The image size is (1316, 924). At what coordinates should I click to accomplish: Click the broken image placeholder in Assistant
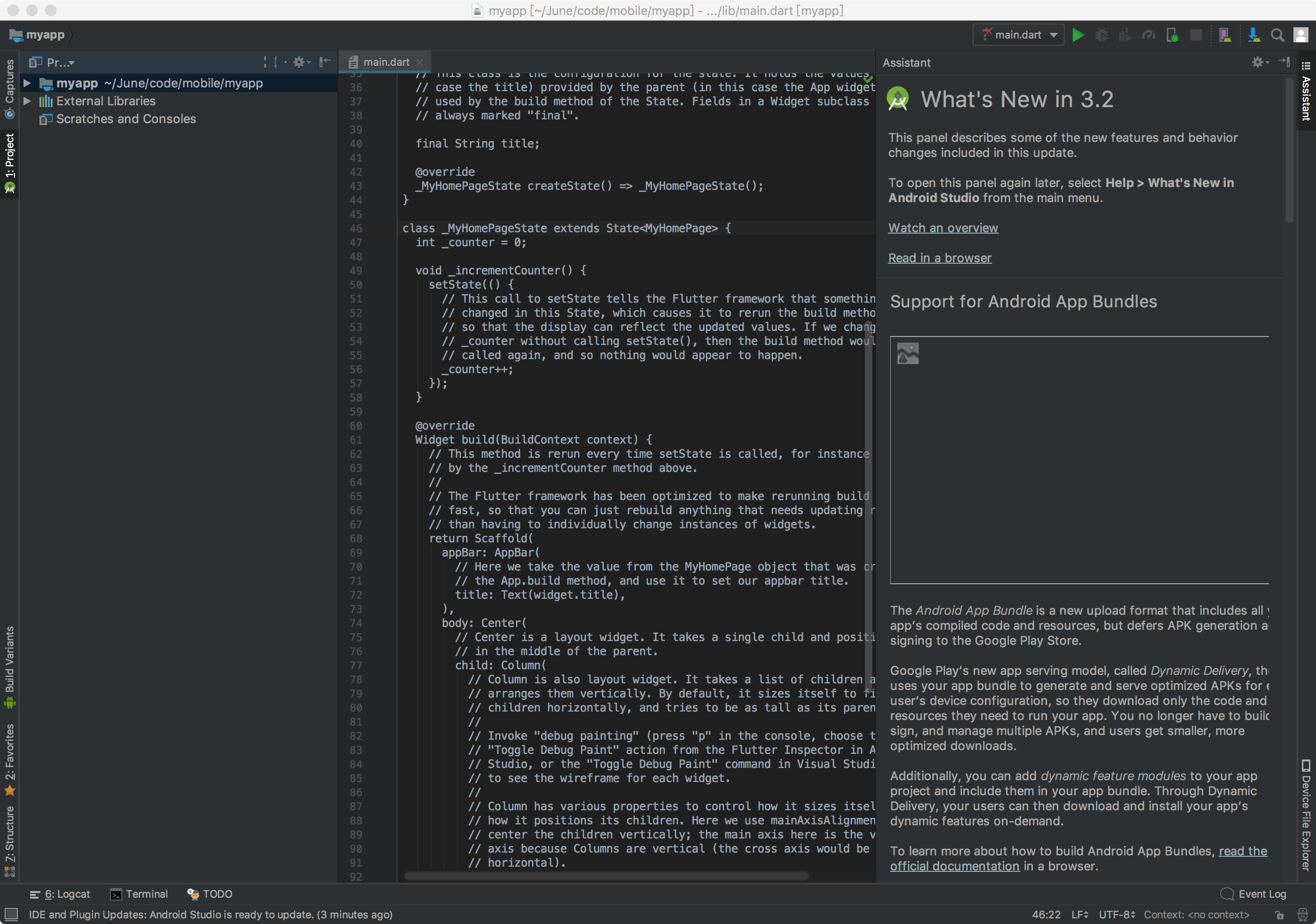click(x=907, y=353)
